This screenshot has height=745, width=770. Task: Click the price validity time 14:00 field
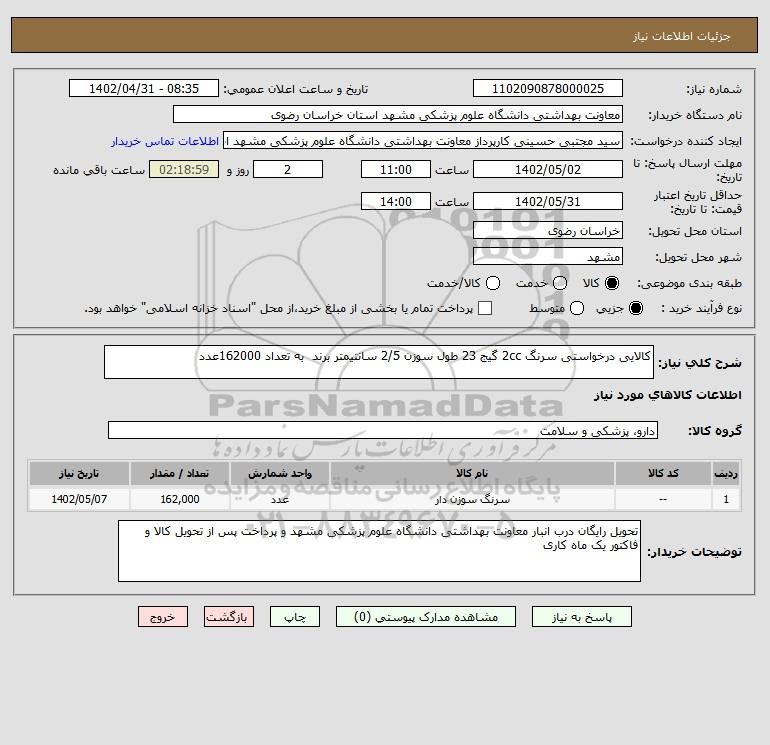click(x=396, y=201)
